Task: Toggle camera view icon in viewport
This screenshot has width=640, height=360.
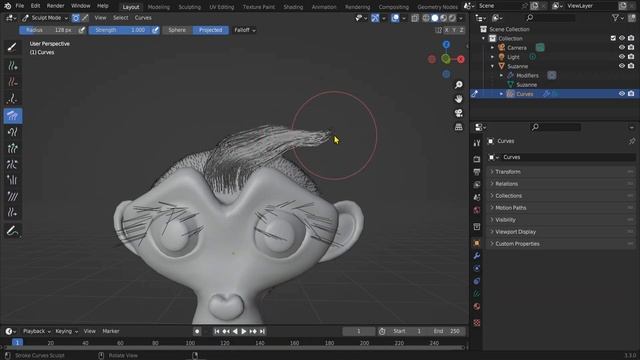Action: 459,113
